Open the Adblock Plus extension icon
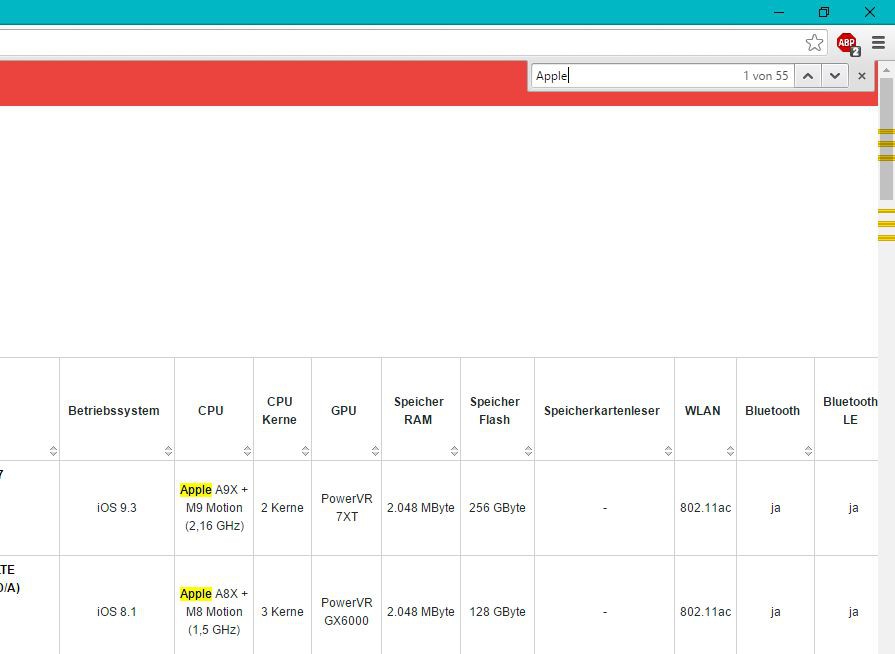 [847, 43]
